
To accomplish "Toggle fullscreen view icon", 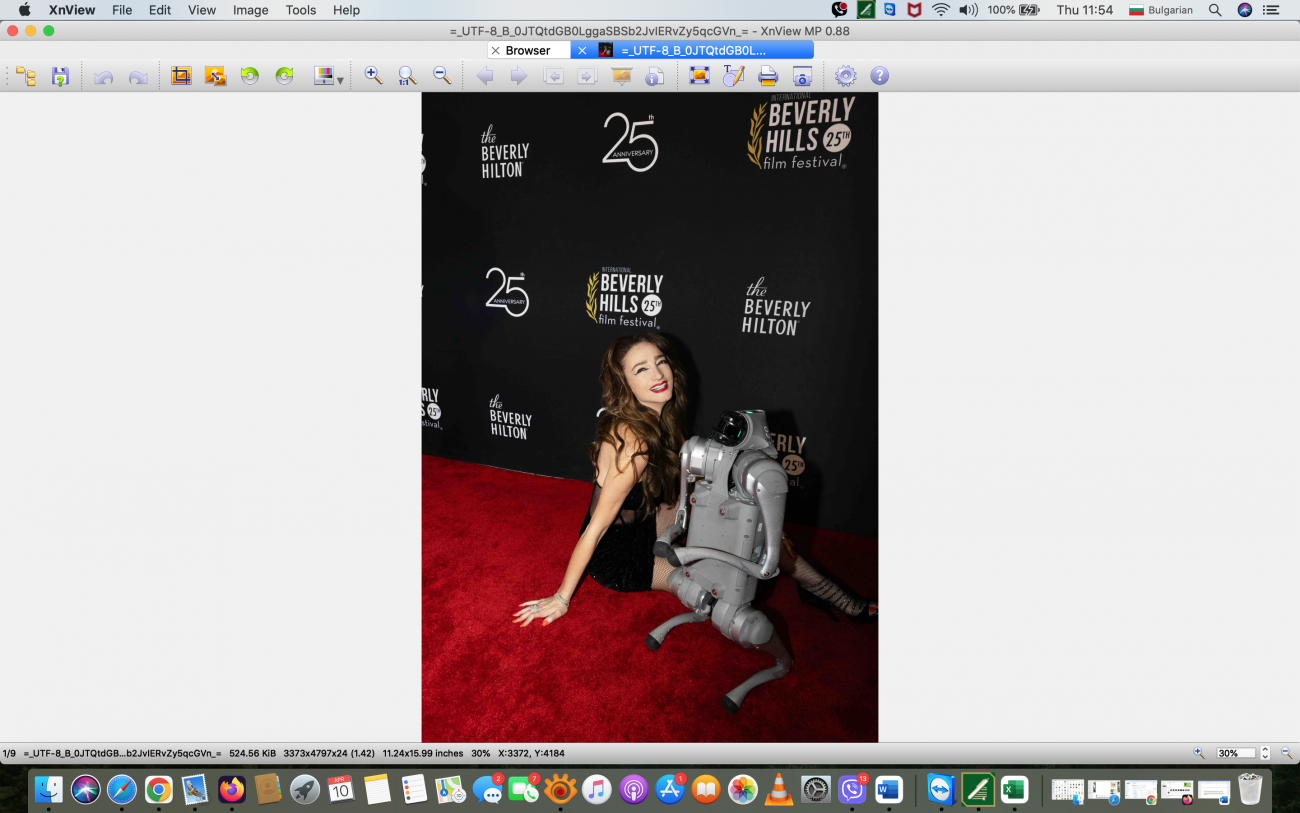I will point(699,76).
